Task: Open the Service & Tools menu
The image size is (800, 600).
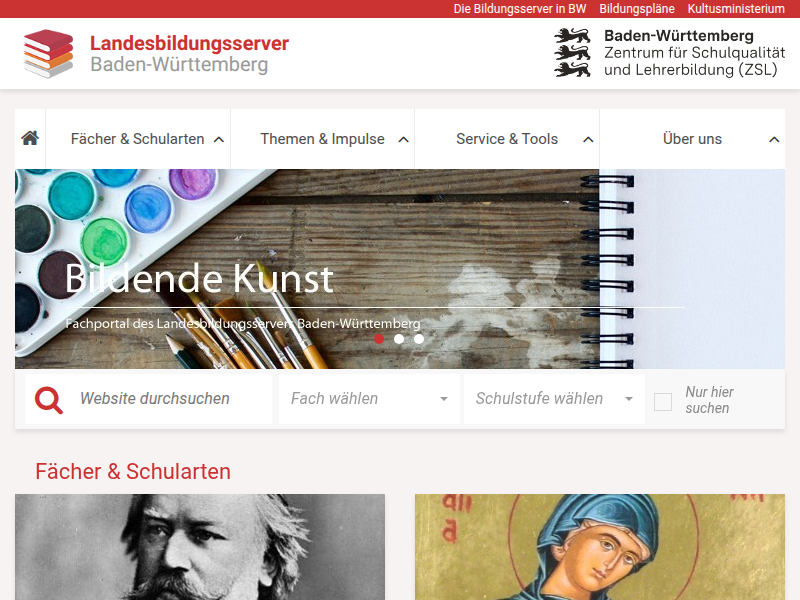Action: pos(507,139)
